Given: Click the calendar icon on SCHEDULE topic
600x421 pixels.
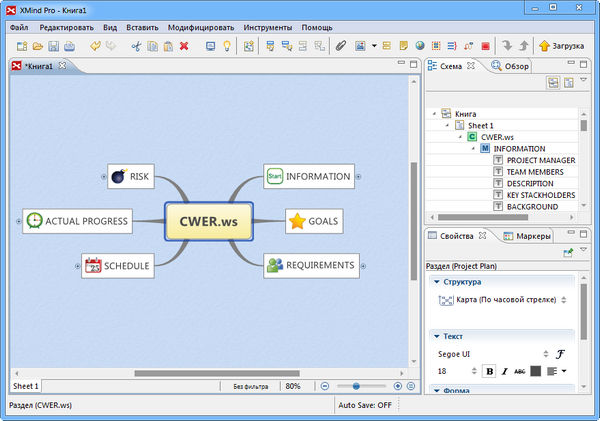Looking at the screenshot, I should point(93,266).
